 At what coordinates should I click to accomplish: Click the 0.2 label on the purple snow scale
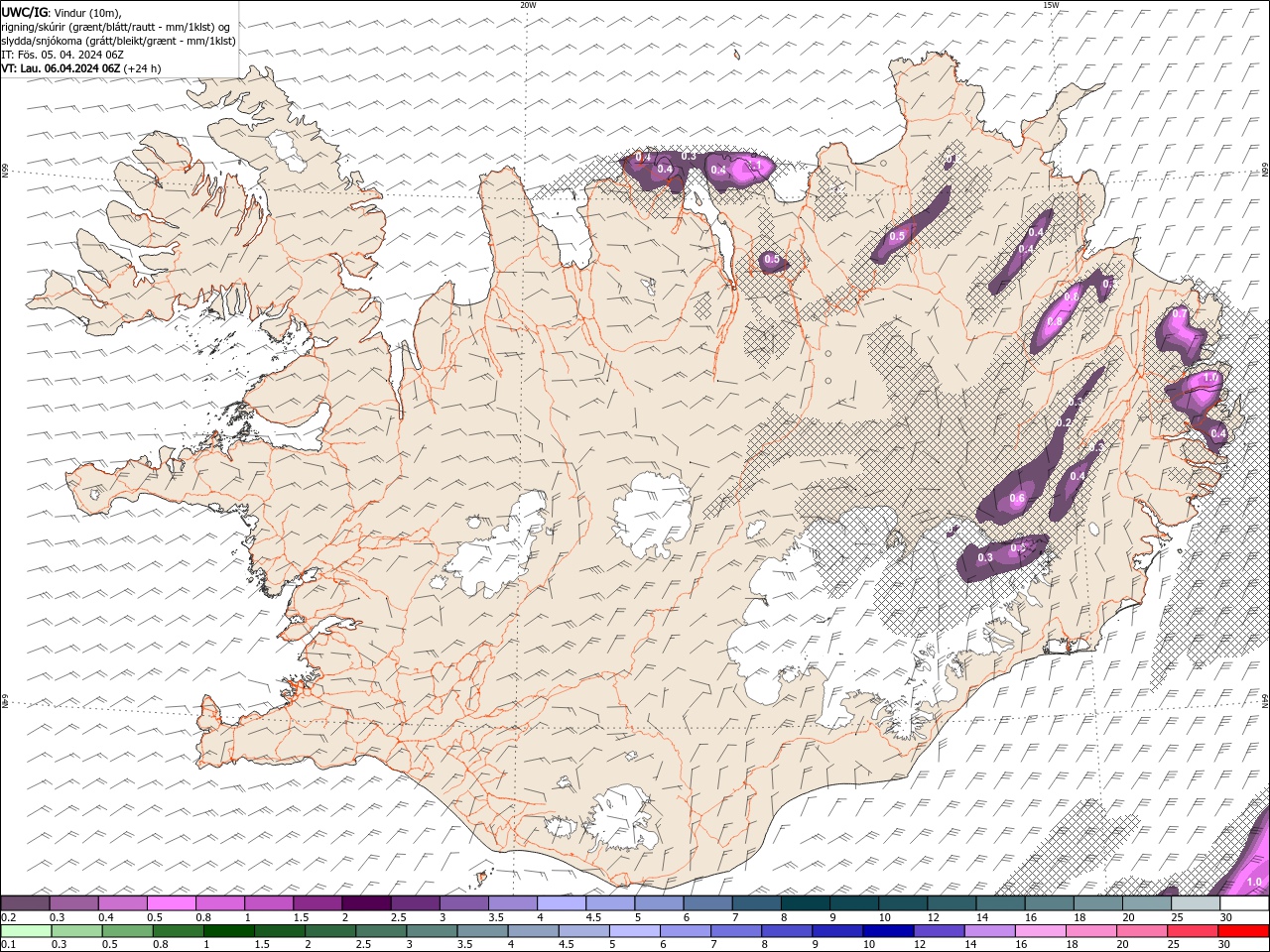(x=8, y=917)
